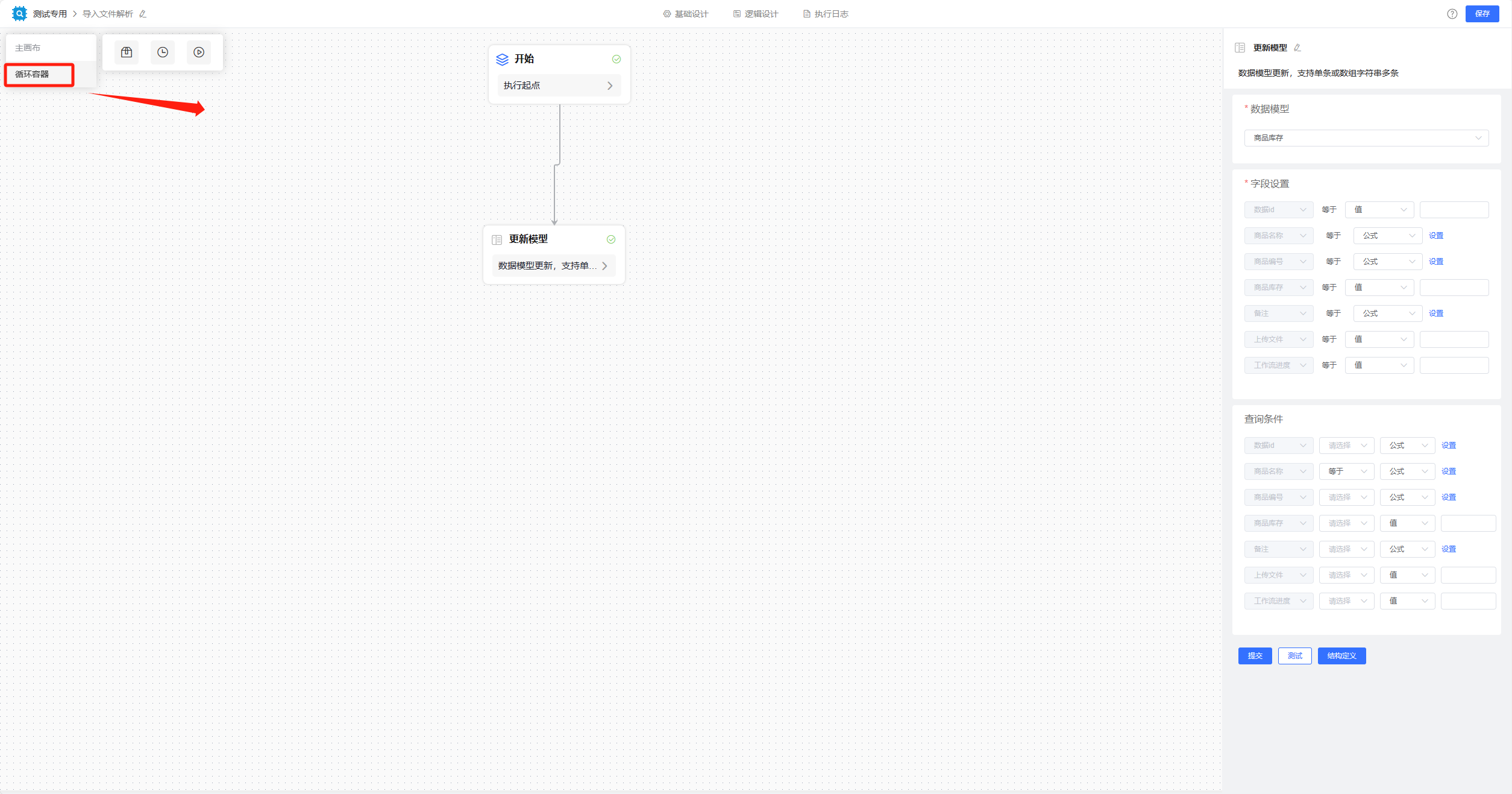The width and height of the screenshot is (1512, 794).
Task: Click the gear app logo icon
Action: tap(19, 13)
